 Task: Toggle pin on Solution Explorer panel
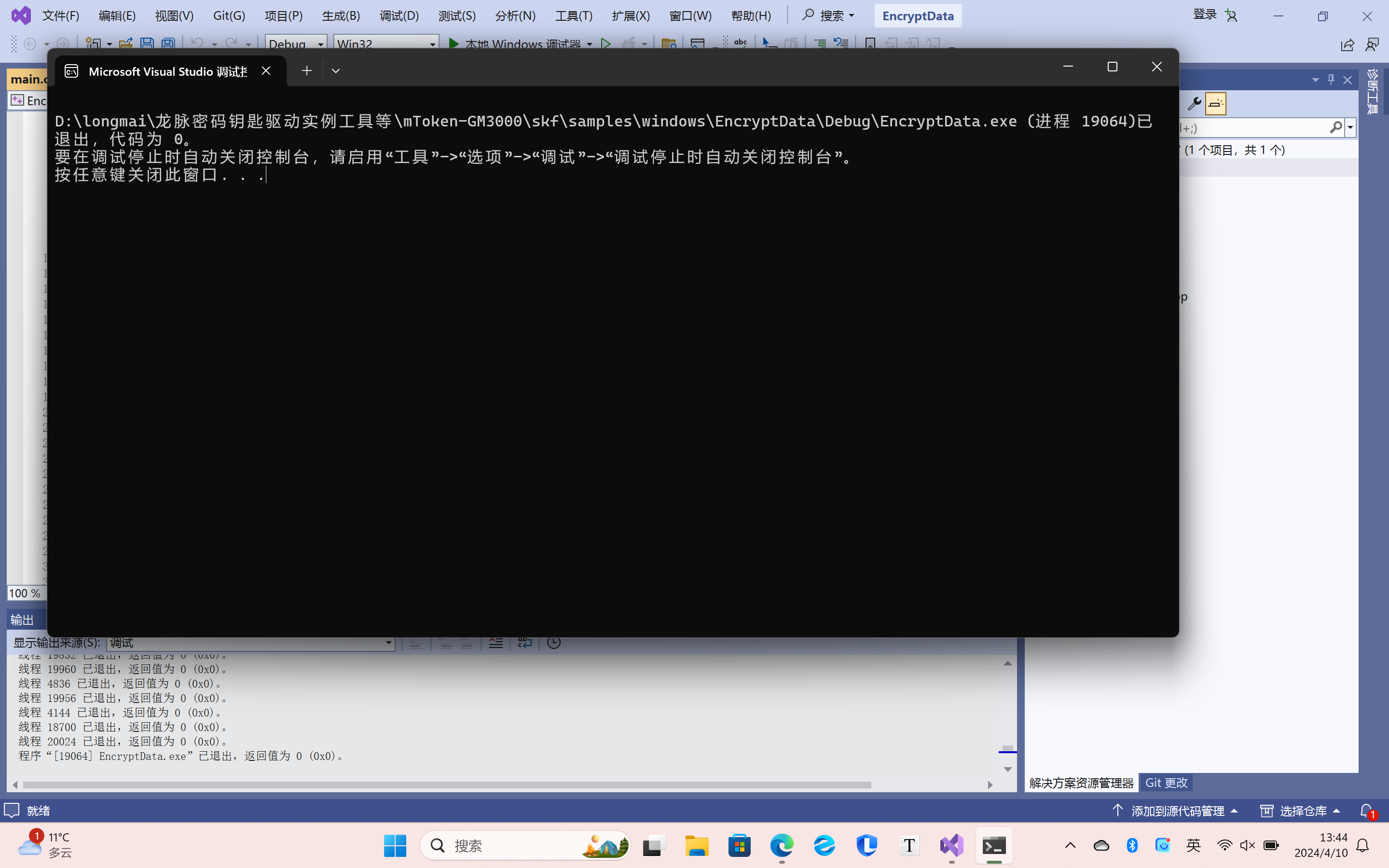click(1331, 80)
